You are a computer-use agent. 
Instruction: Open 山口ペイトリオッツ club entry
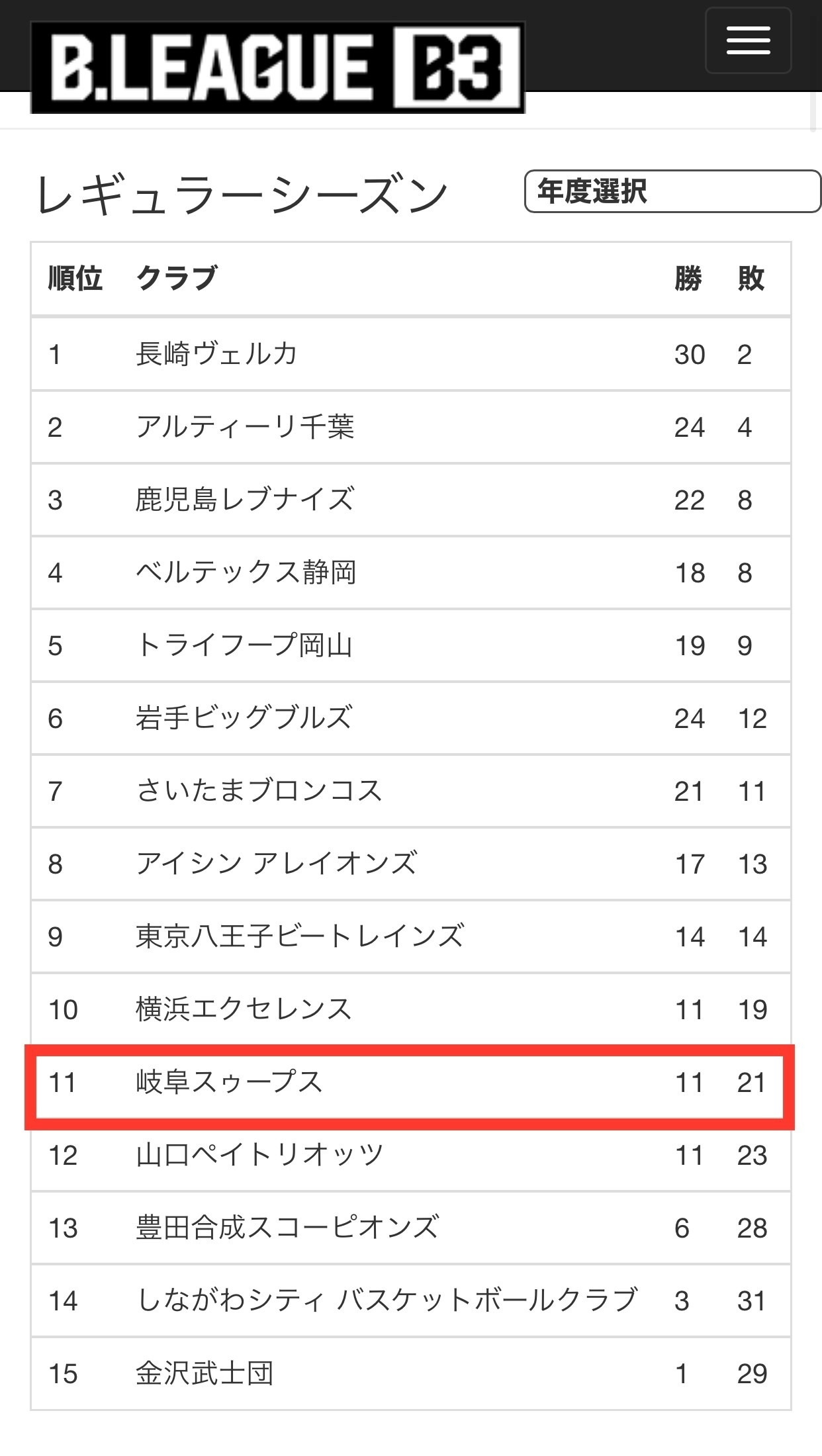pyautogui.click(x=410, y=1155)
